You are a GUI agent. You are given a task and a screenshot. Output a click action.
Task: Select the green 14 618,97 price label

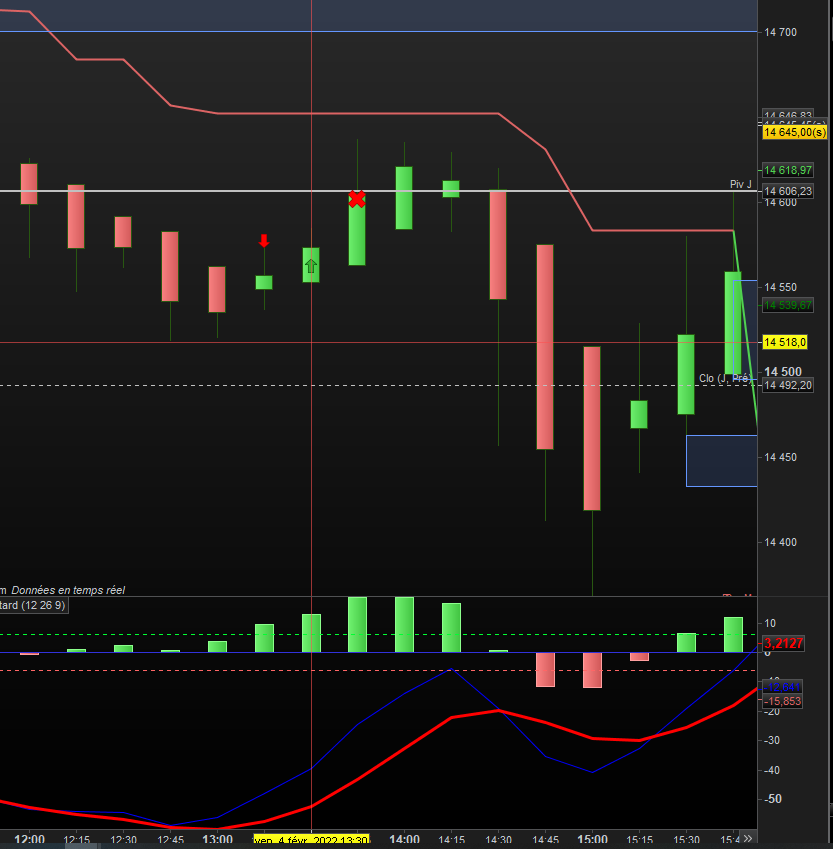[788, 170]
